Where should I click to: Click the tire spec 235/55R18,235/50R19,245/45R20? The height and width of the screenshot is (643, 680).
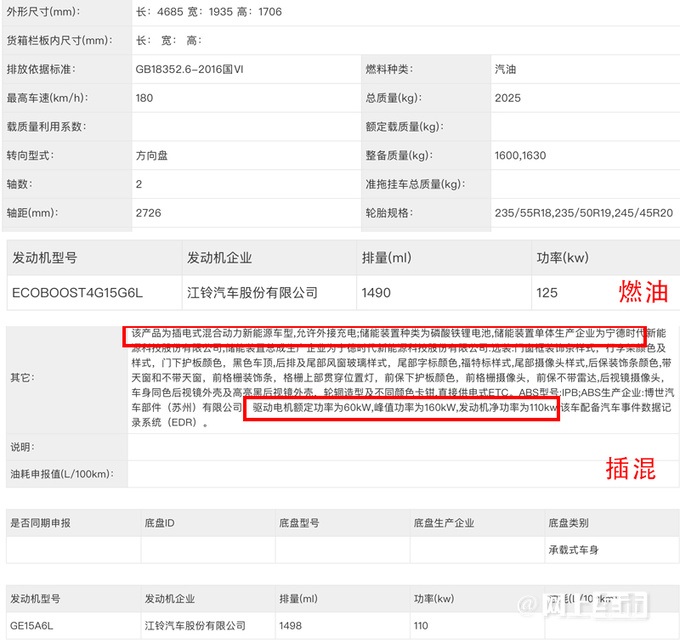(584, 213)
